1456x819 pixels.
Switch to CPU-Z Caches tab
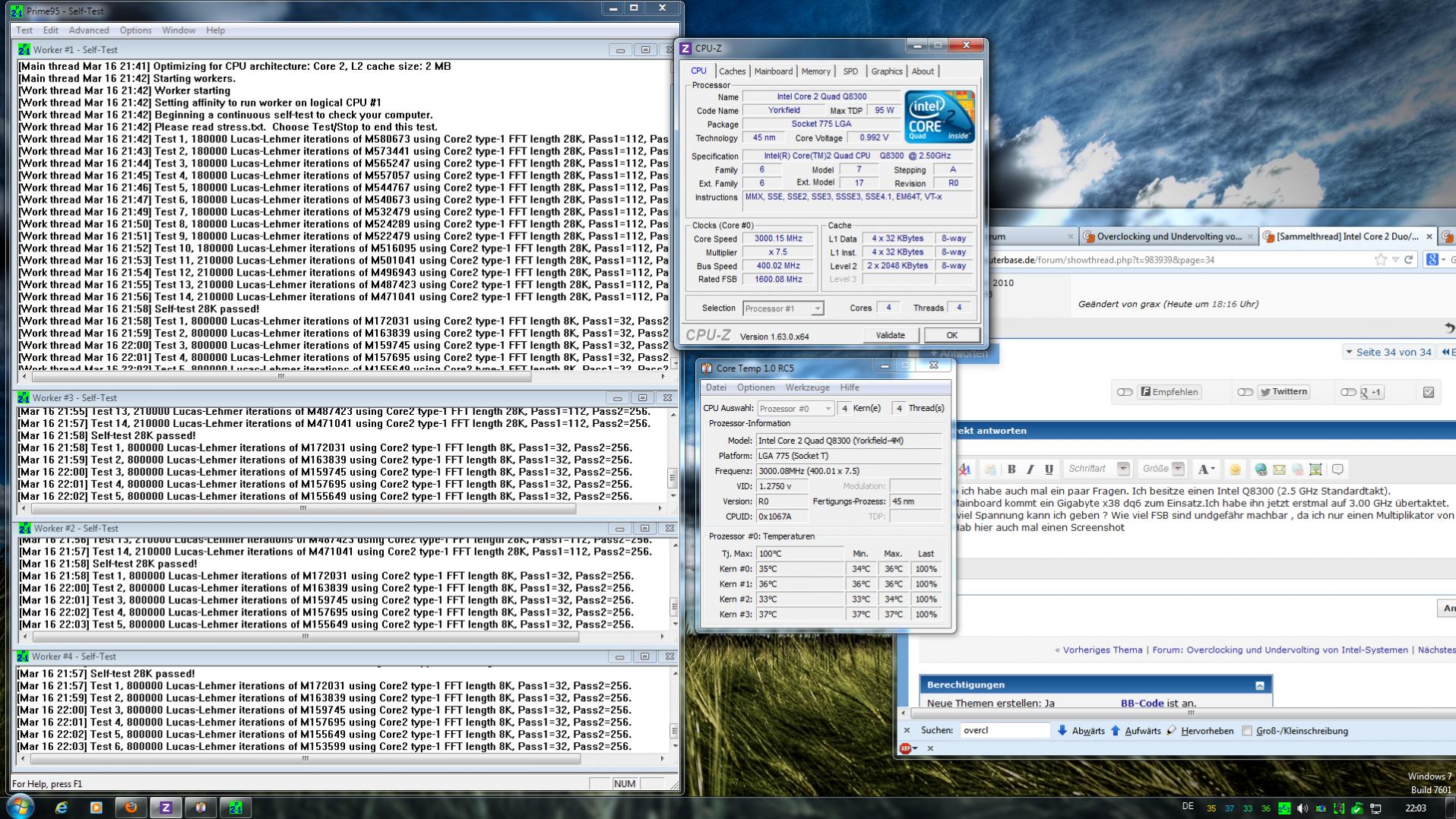click(732, 71)
